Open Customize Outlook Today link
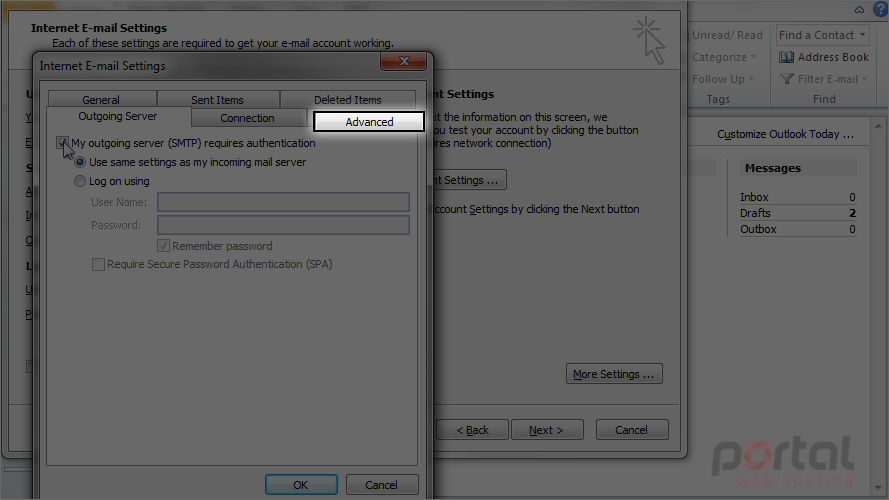The image size is (889, 500). [785, 134]
